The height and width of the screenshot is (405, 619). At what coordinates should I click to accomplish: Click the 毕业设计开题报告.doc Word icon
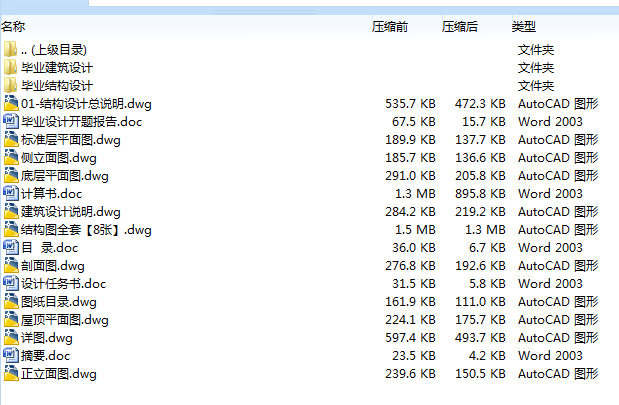tap(11, 121)
